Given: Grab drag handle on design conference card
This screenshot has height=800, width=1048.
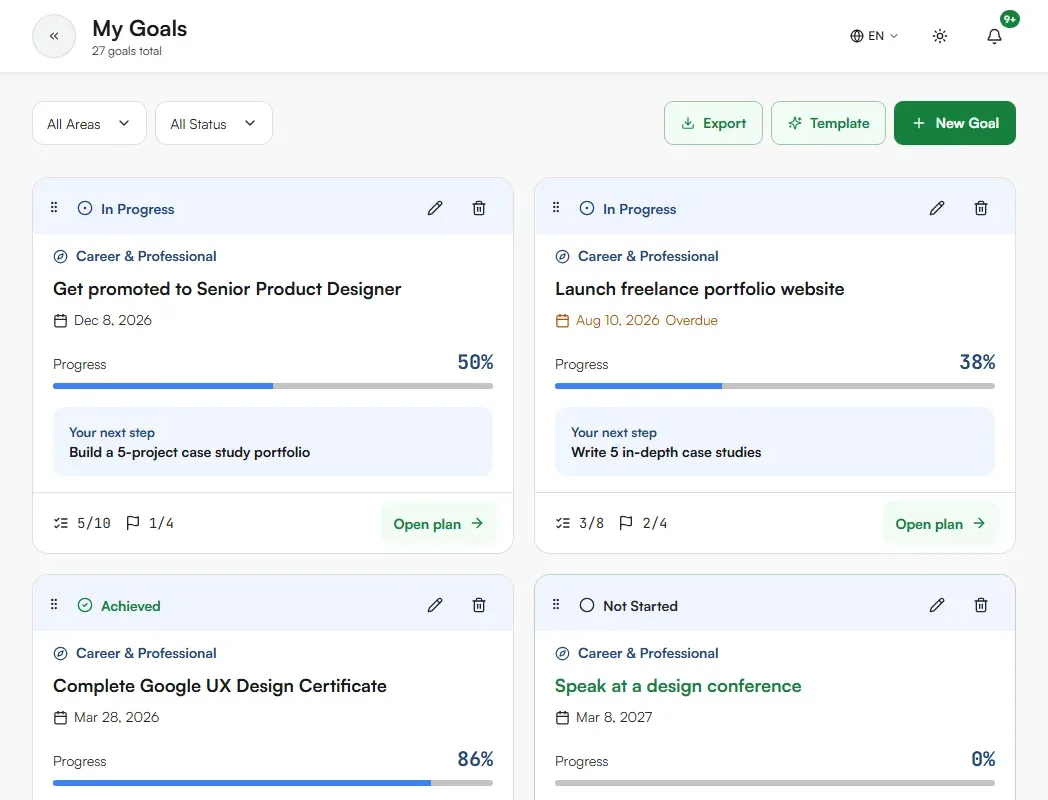Looking at the screenshot, I should [556, 605].
